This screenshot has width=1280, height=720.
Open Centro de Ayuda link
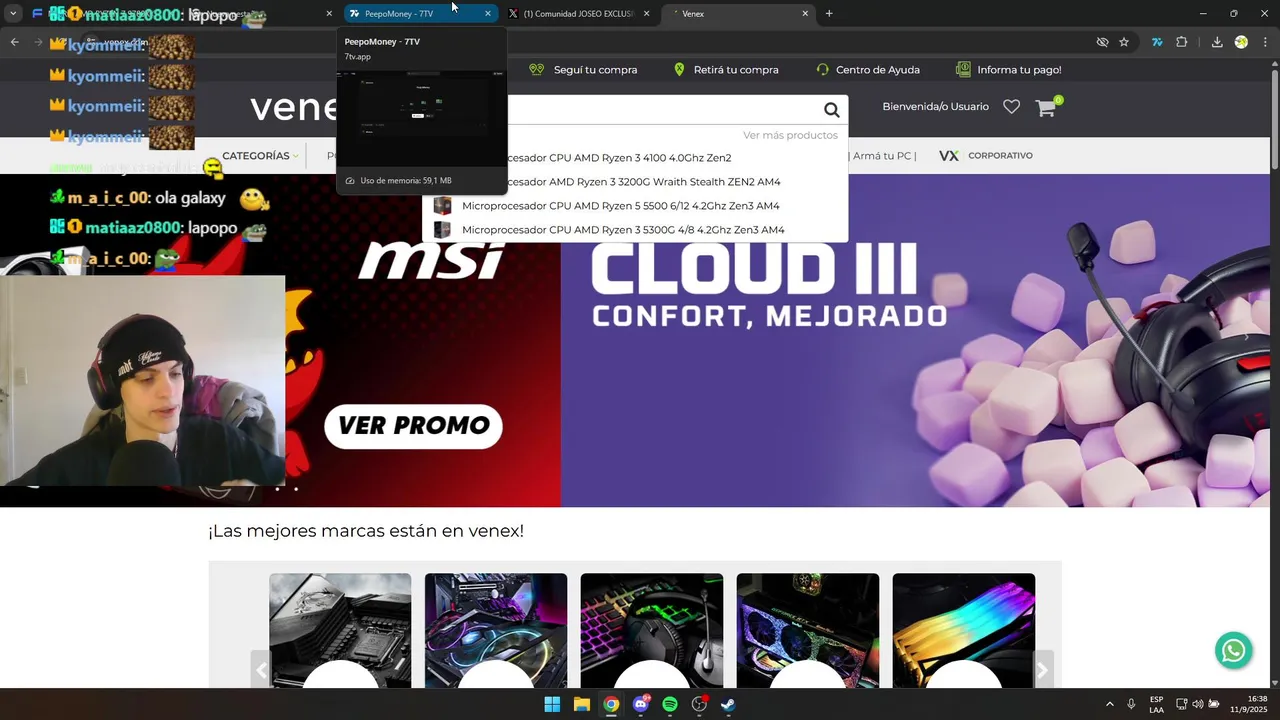click(867, 70)
